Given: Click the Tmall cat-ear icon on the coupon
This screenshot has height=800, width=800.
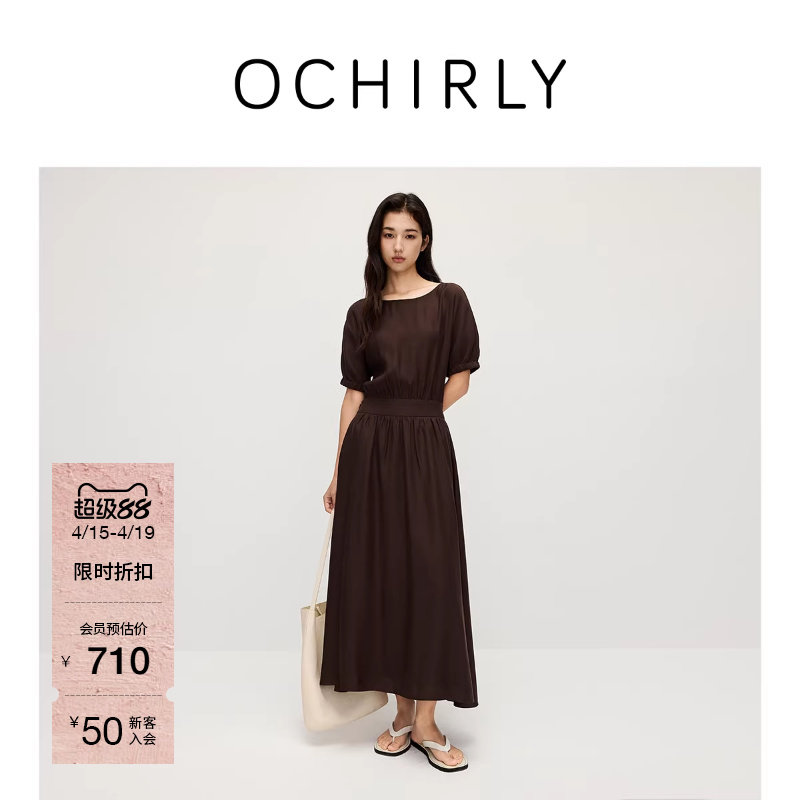Looking at the screenshot, I should (113, 490).
